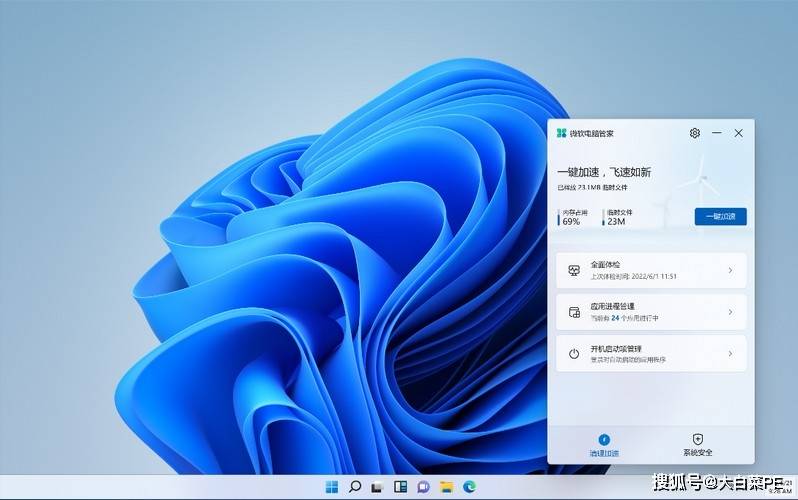
Task: Open taskbar Search
Action: coord(355,487)
